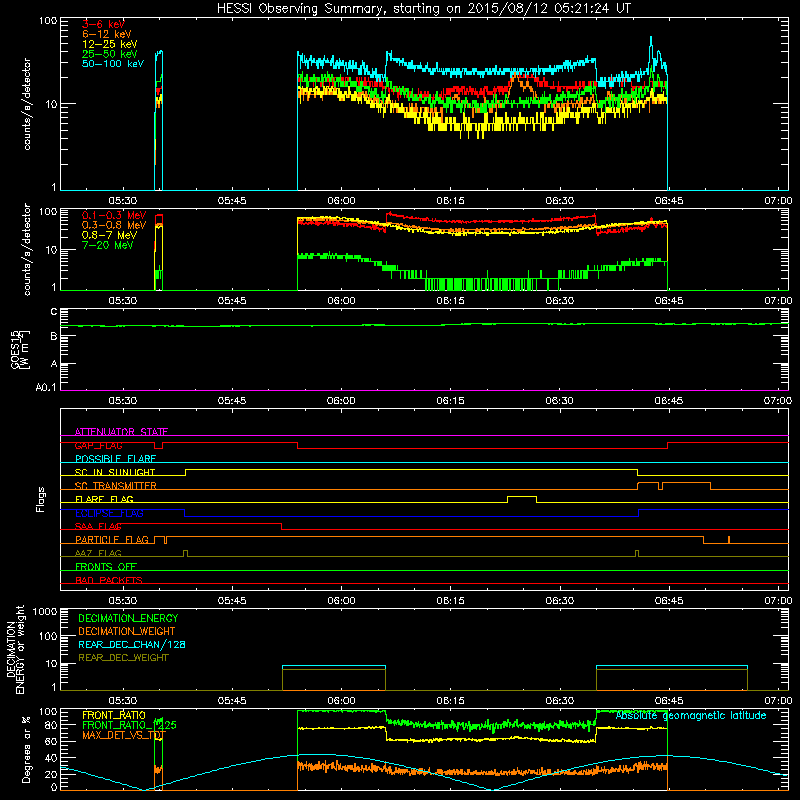The height and width of the screenshot is (800, 800).
Task: Click the FRONT_RATIO legend label
Action: coord(114,715)
